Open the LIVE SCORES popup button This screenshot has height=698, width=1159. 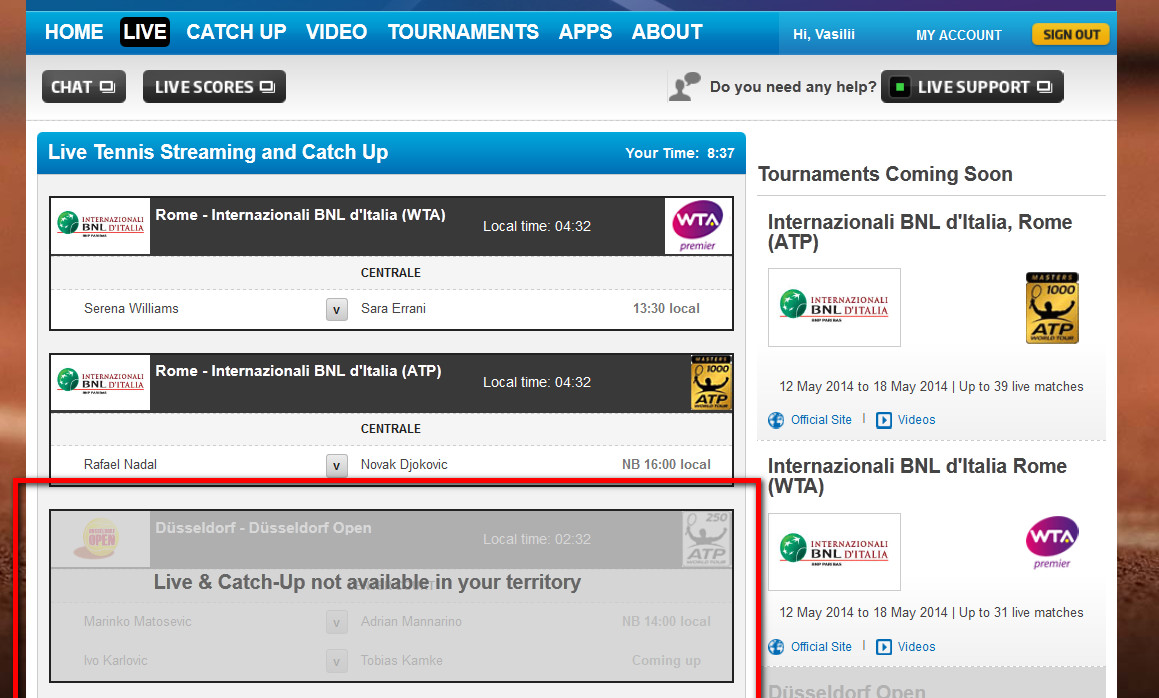(x=214, y=87)
